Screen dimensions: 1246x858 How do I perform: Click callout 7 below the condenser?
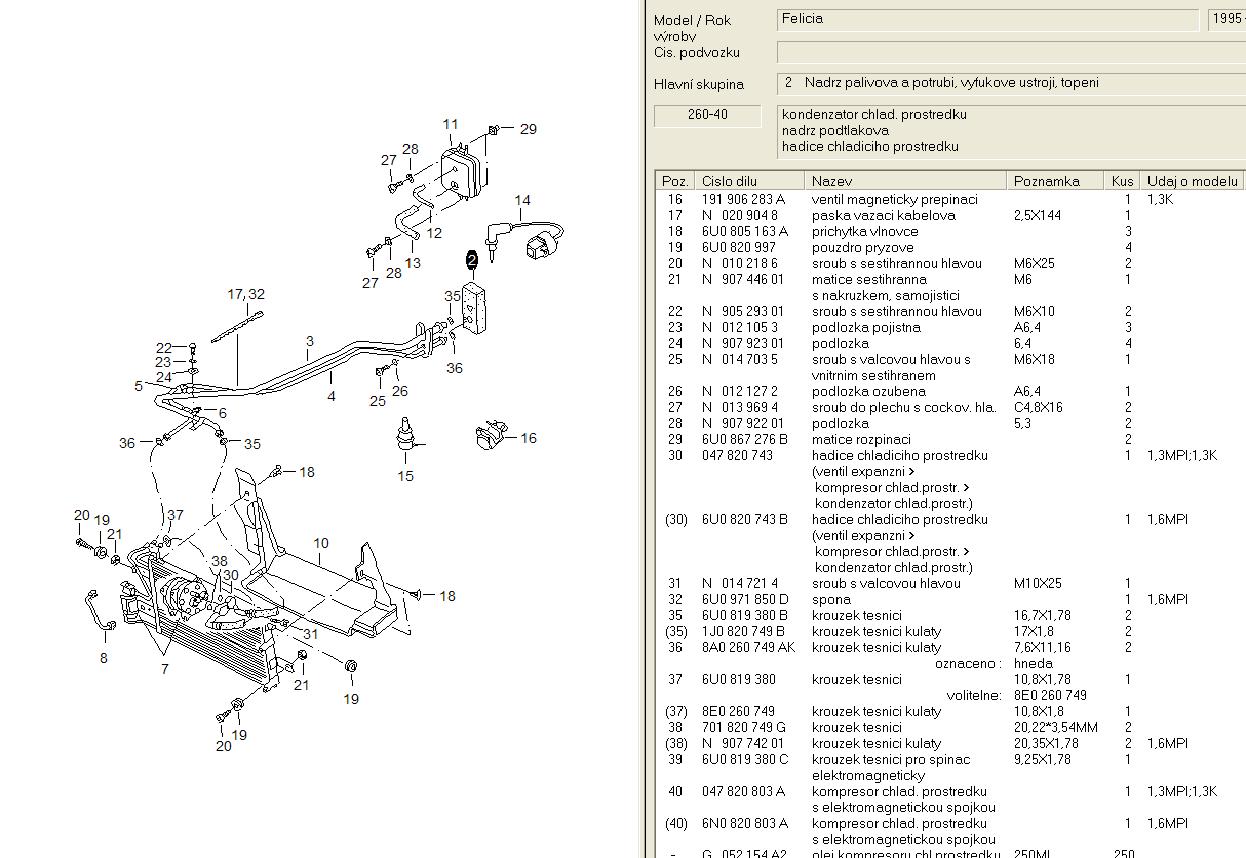[x=165, y=669]
